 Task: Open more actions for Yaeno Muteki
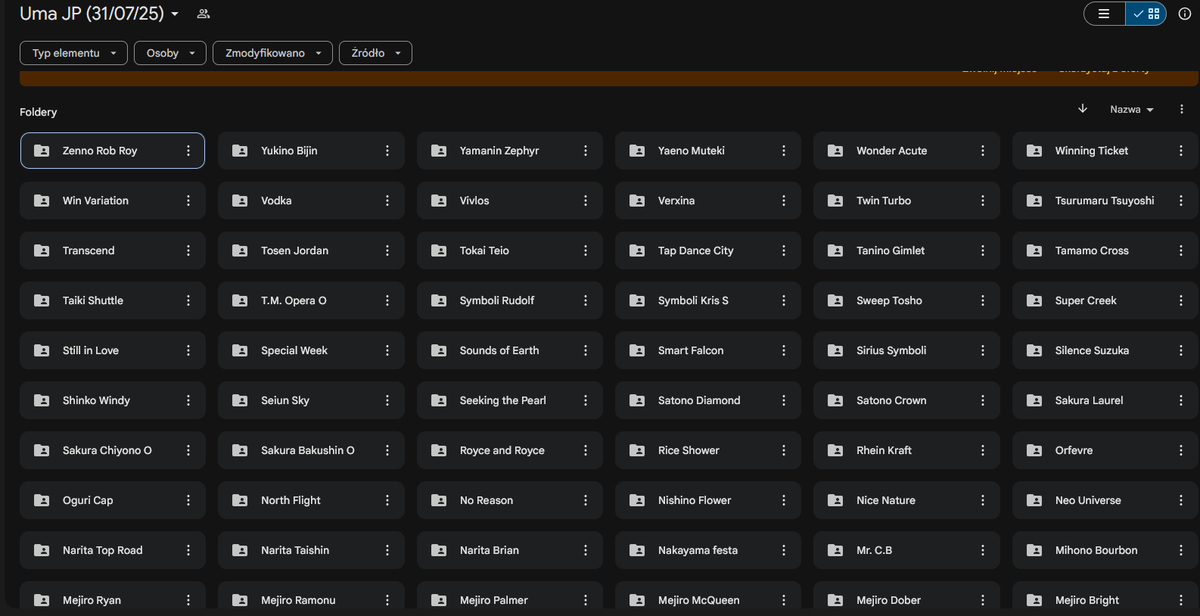784,151
